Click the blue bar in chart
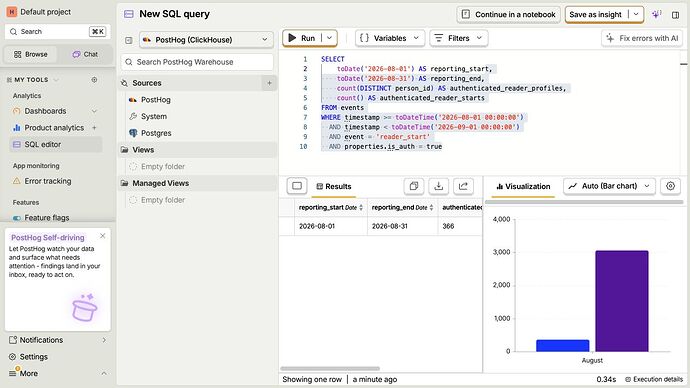 (x=562, y=345)
